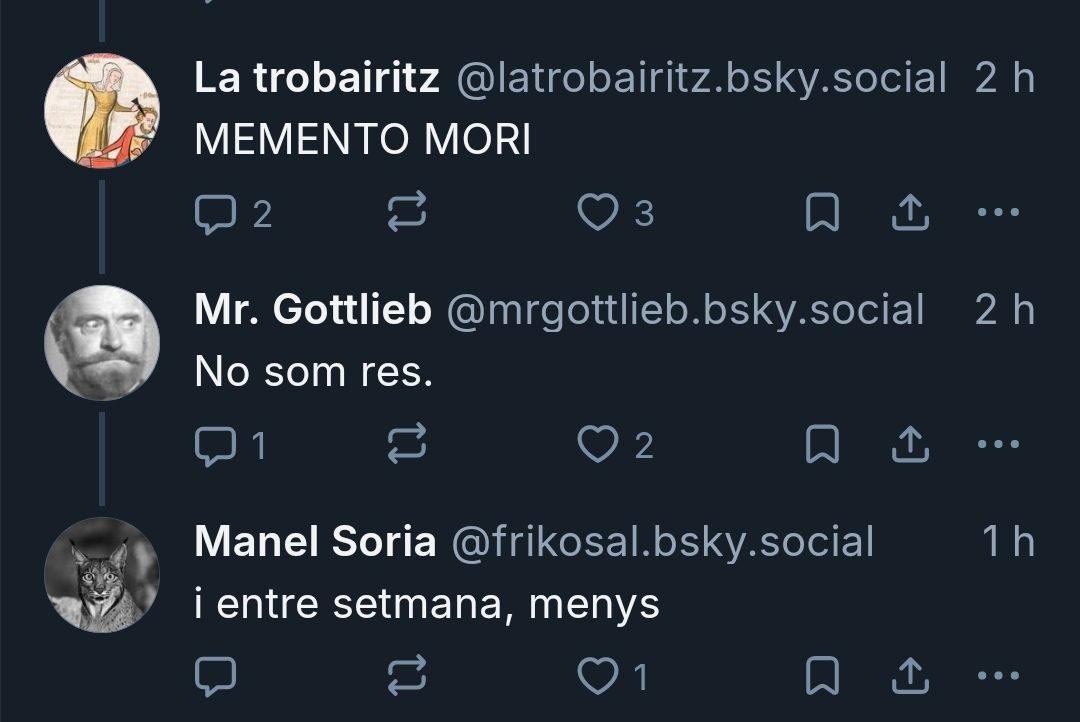Bookmark the MEMENTO MORI post
Image resolution: width=1080 pixels, height=722 pixels.
pyautogui.click(x=822, y=213)
